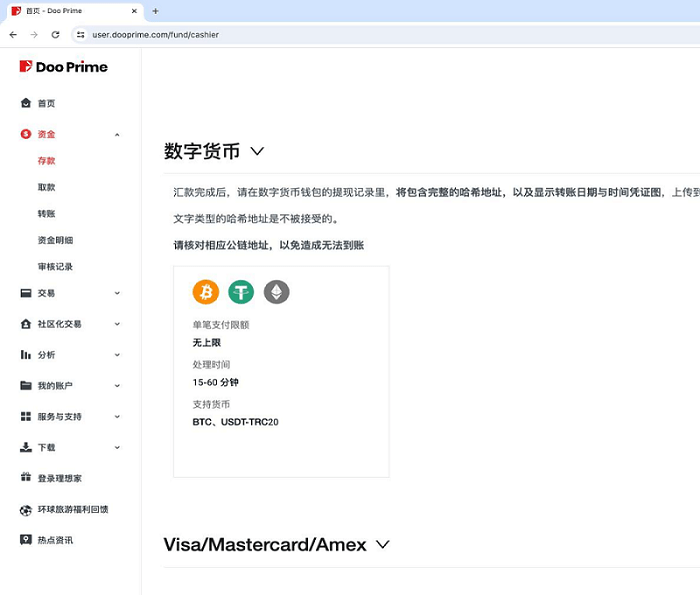700x595 pixels.
Task: Expand the 我的账户 menu chevron
Action: (117, 386)
